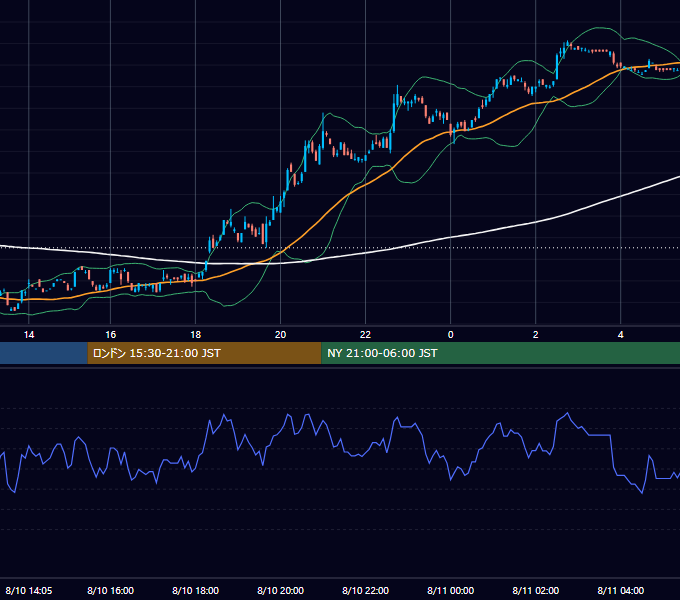This screenshot has height=600, width=680.
Task: Click the '0' hour label on price chart axis
Action: point(451,335)
